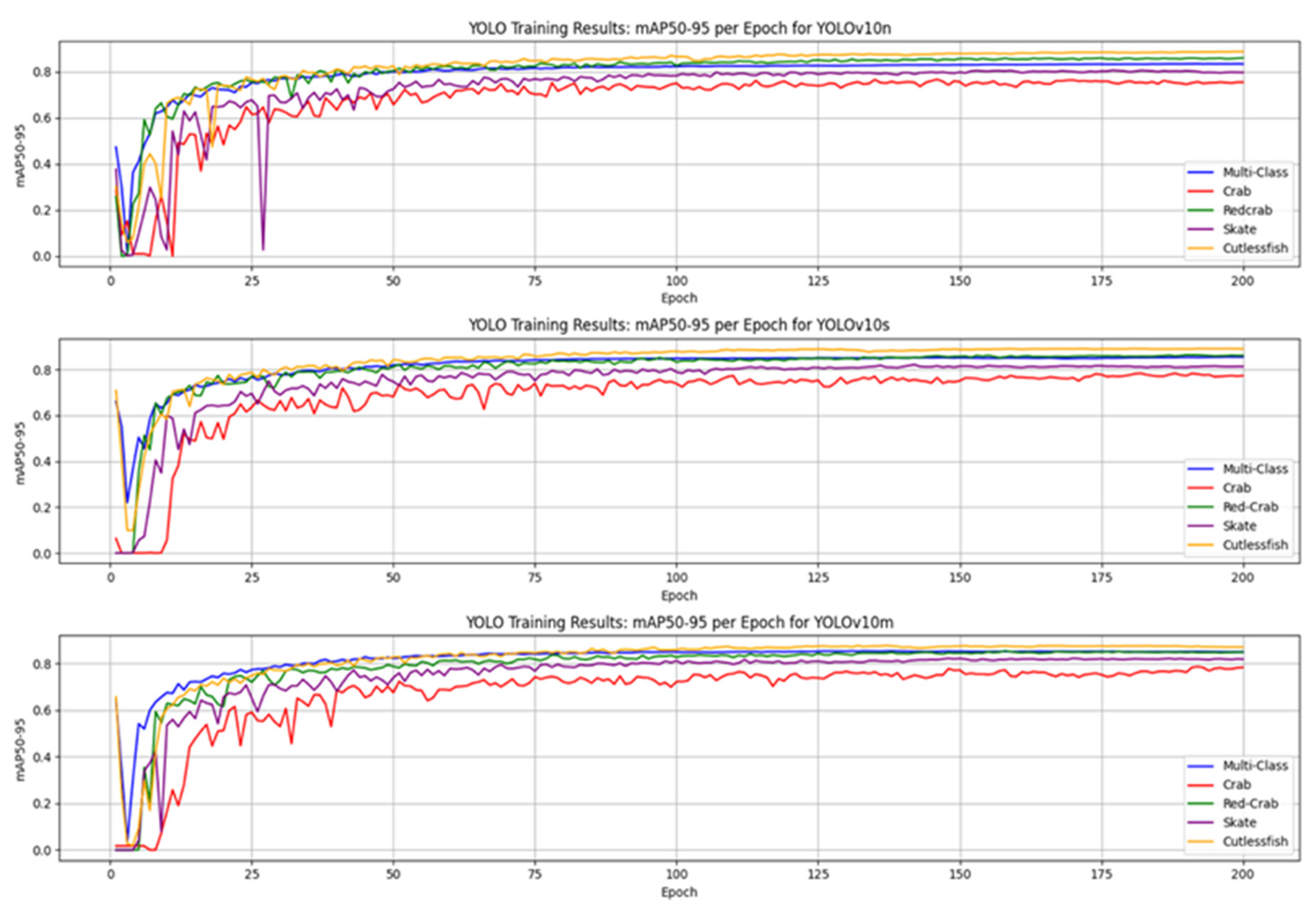
Task: Click the Epoch axis label under top plot
Action: point(679,298)
